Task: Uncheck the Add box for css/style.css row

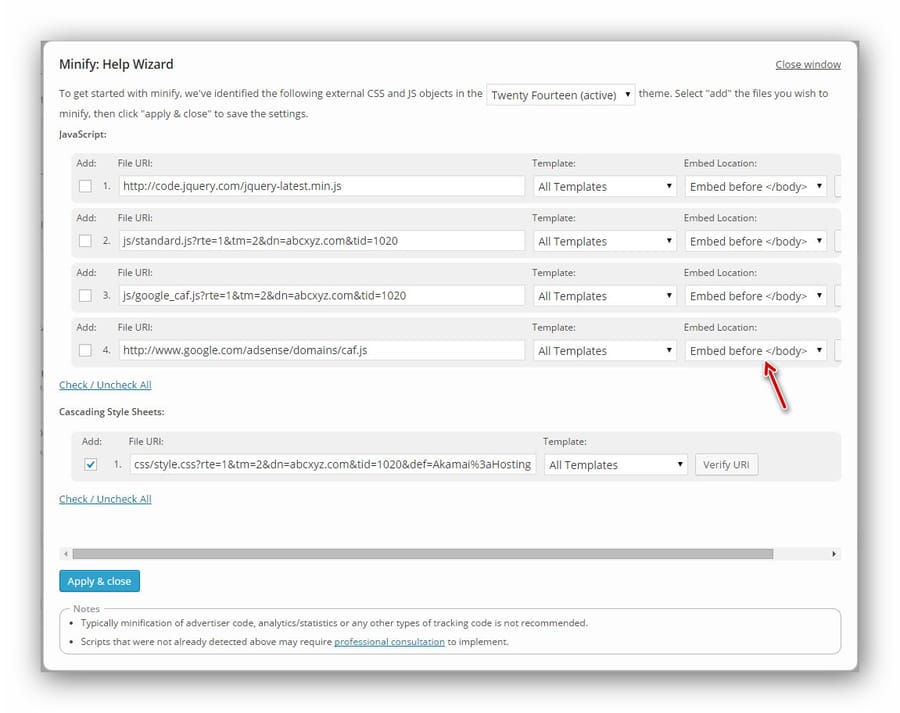Action: click(90, 464)
